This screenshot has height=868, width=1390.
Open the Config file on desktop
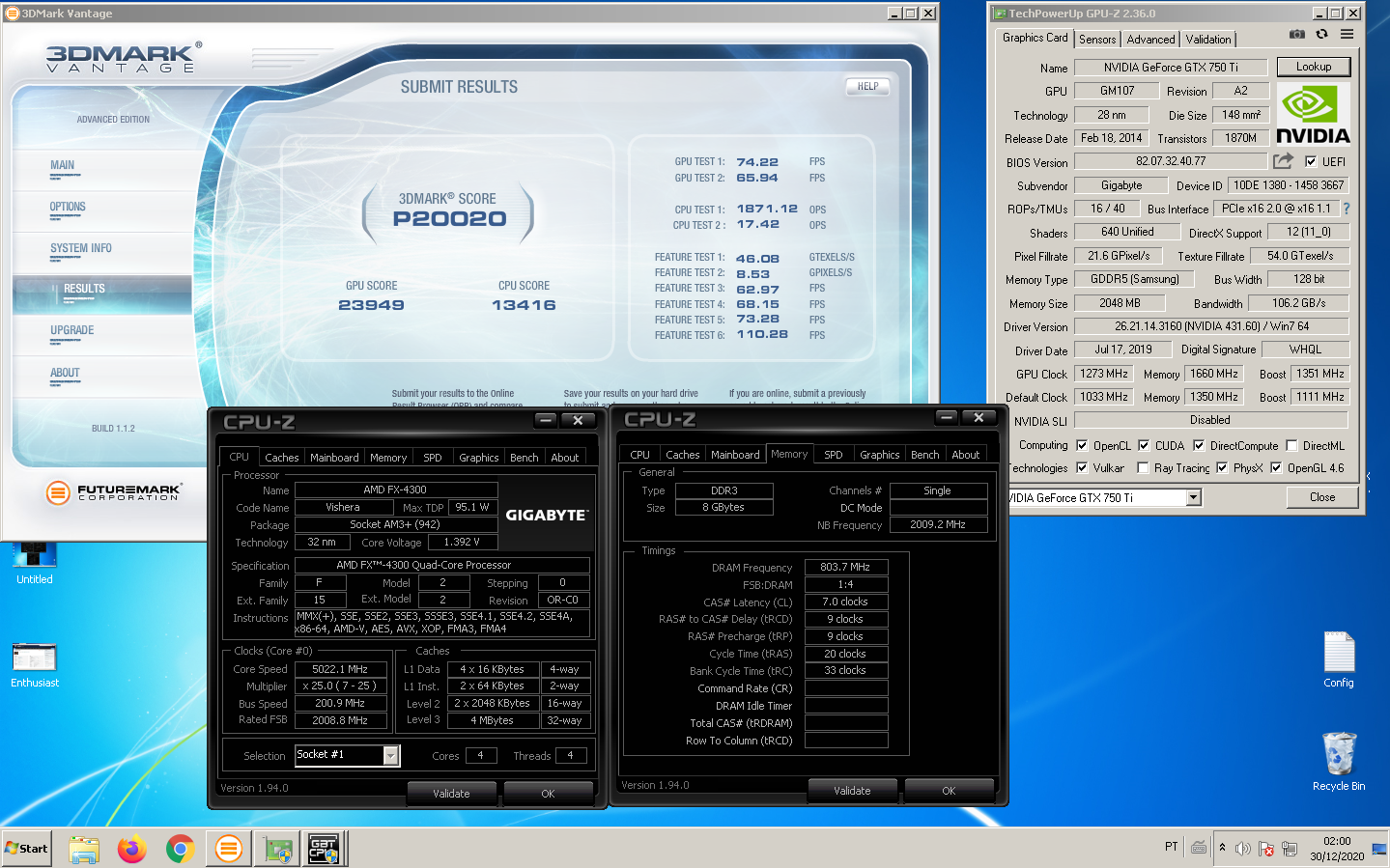click(x=1339, y=660)
